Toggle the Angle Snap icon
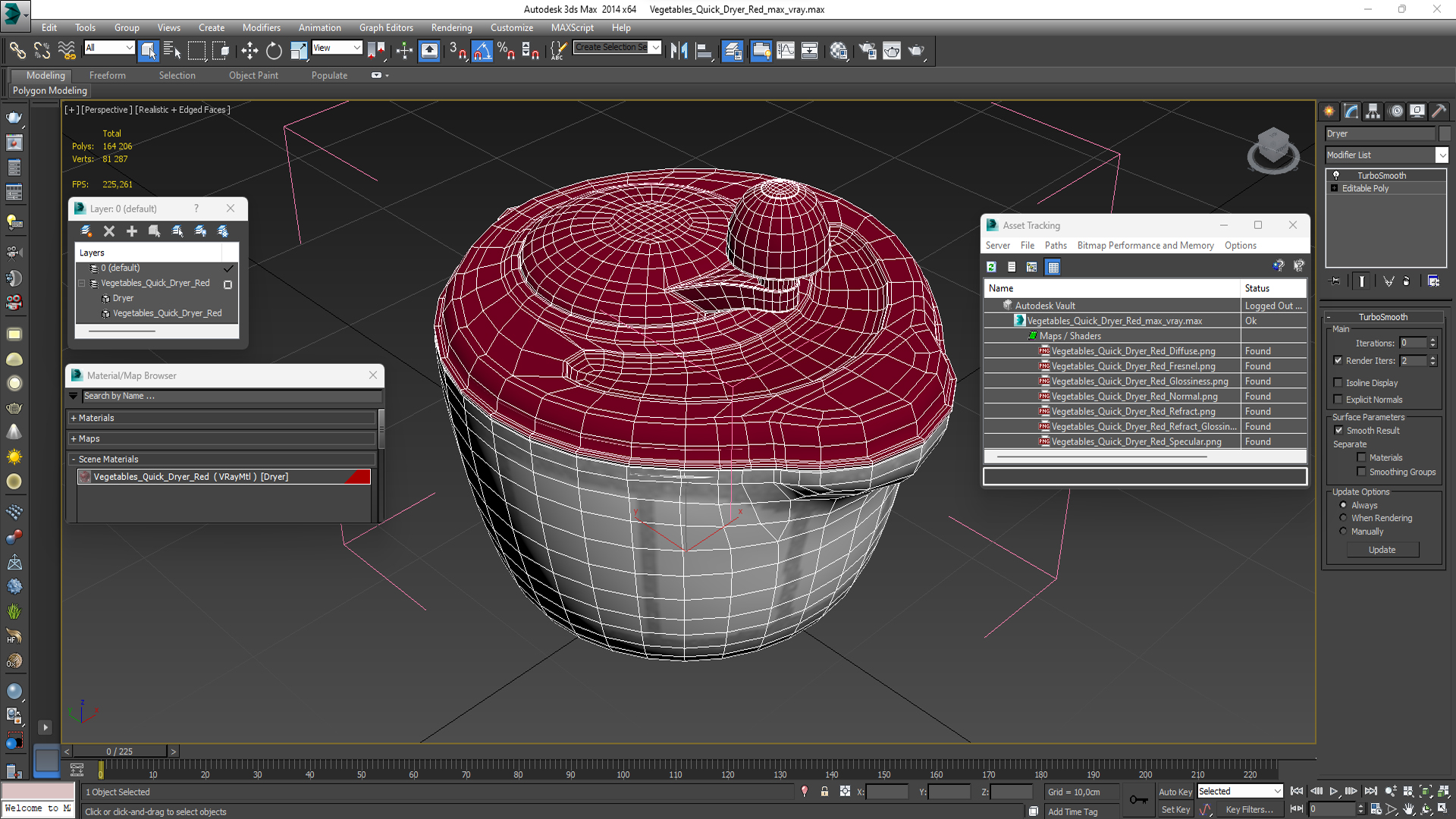1456x819 pixels. pos(482,51)
